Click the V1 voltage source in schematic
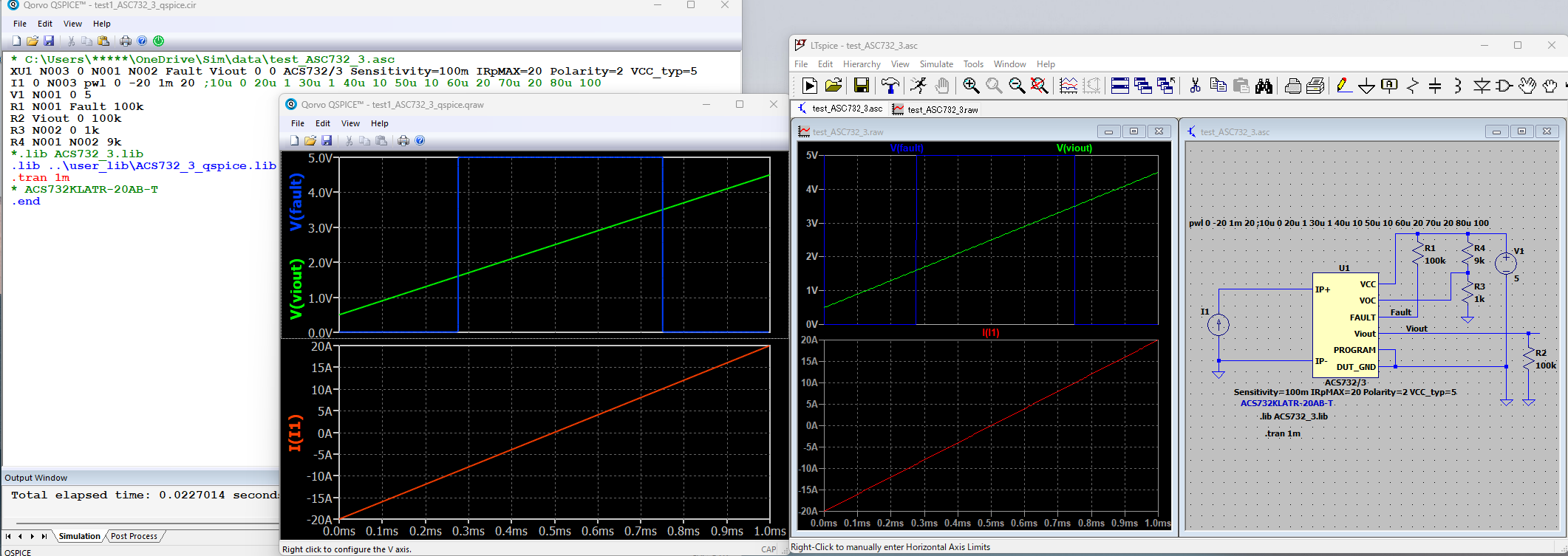The image size is (1568, 556). pyautogui.click(x=1506, y=263)
